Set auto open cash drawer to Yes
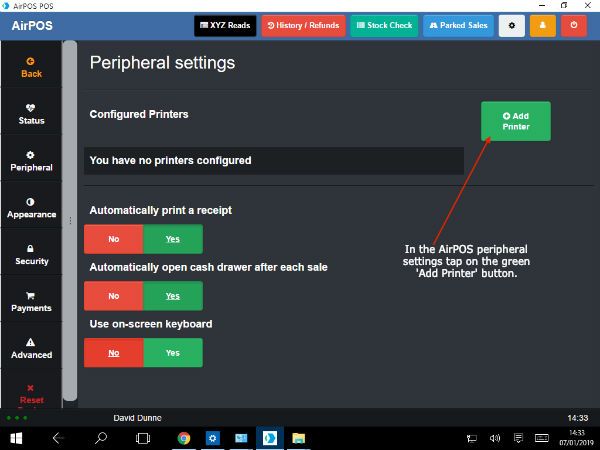This screenshot has width=600, height=450. [x=173, y=296]
